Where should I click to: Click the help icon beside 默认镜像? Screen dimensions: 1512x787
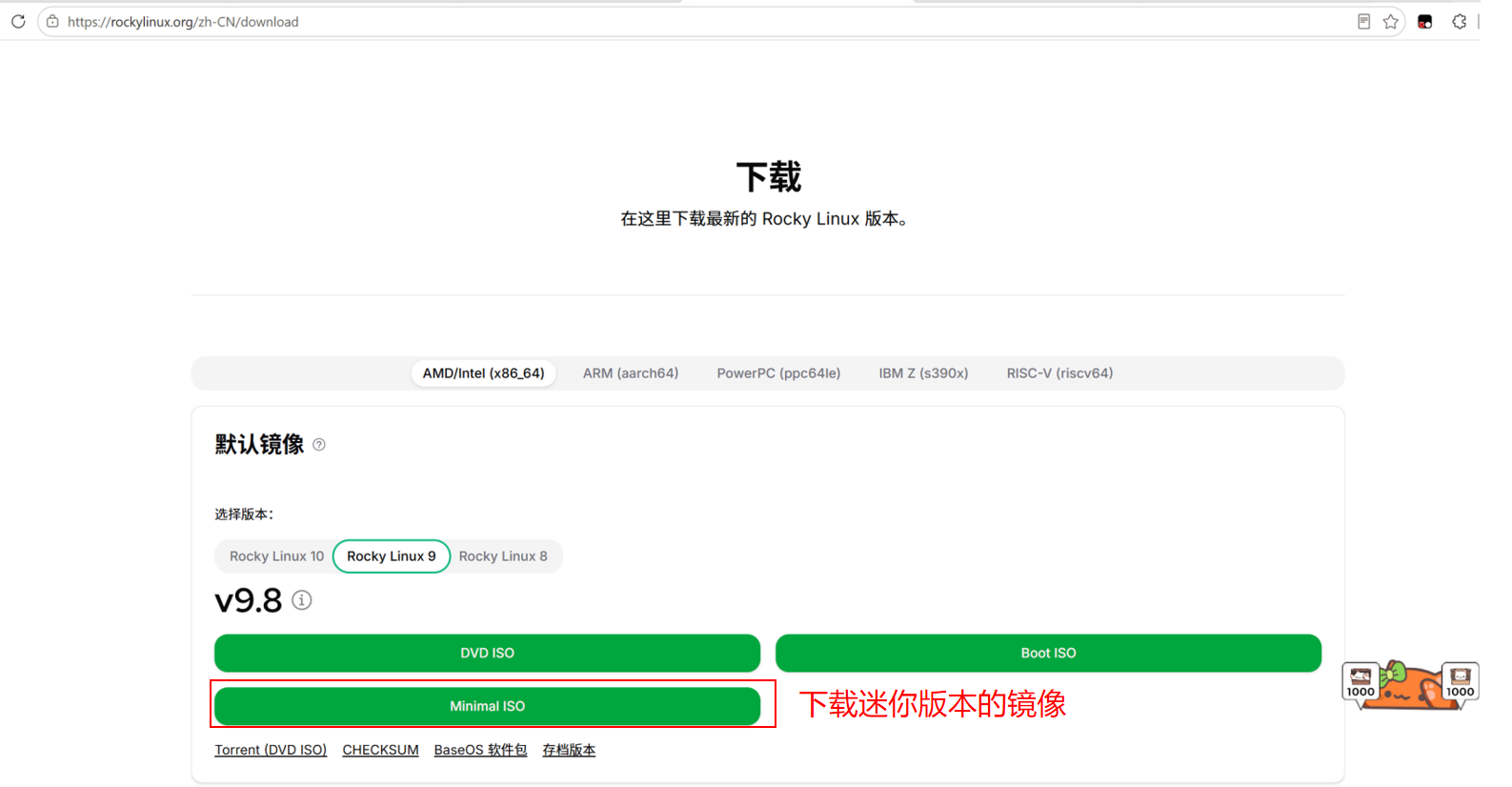pyautogui.click(x=319, y=444)
